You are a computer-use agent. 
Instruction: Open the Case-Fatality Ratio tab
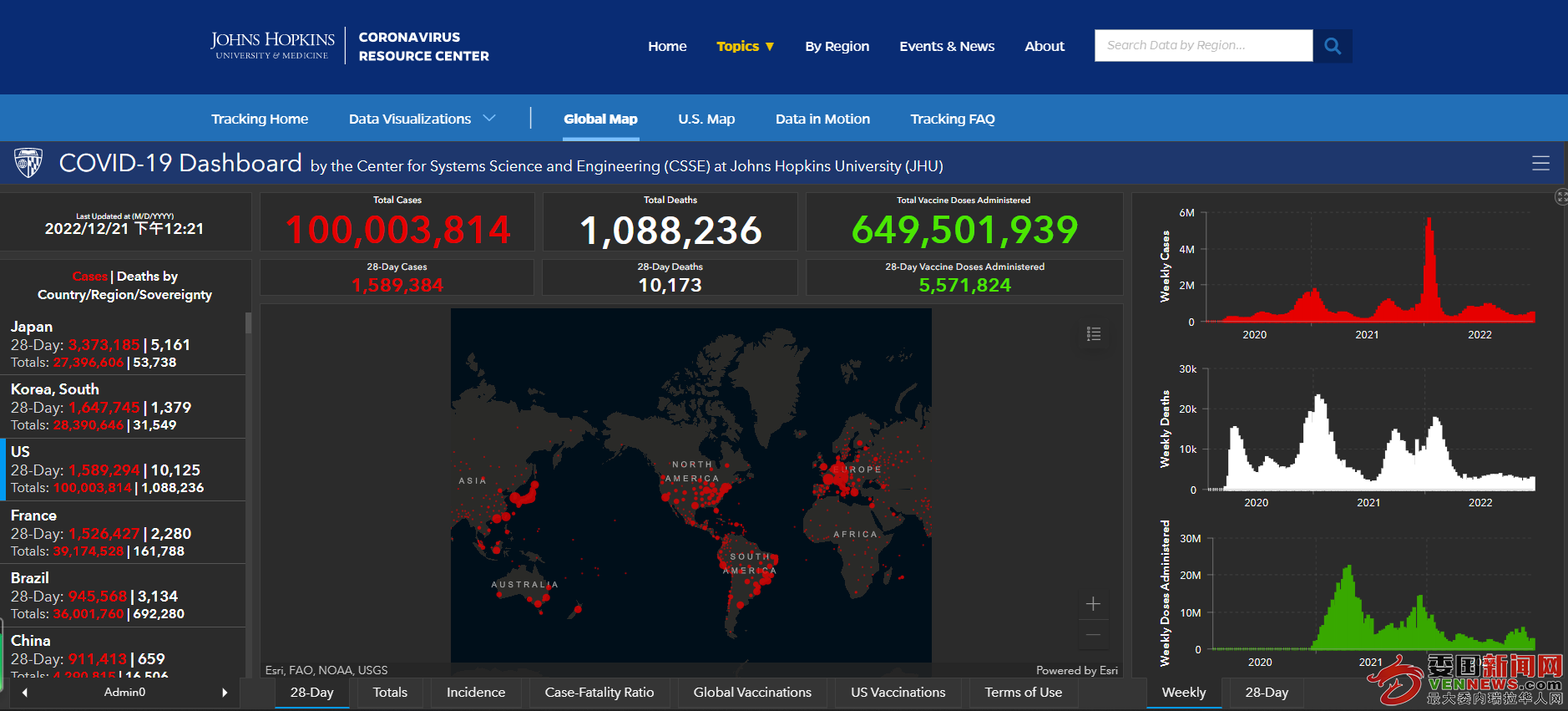point(599,693)
